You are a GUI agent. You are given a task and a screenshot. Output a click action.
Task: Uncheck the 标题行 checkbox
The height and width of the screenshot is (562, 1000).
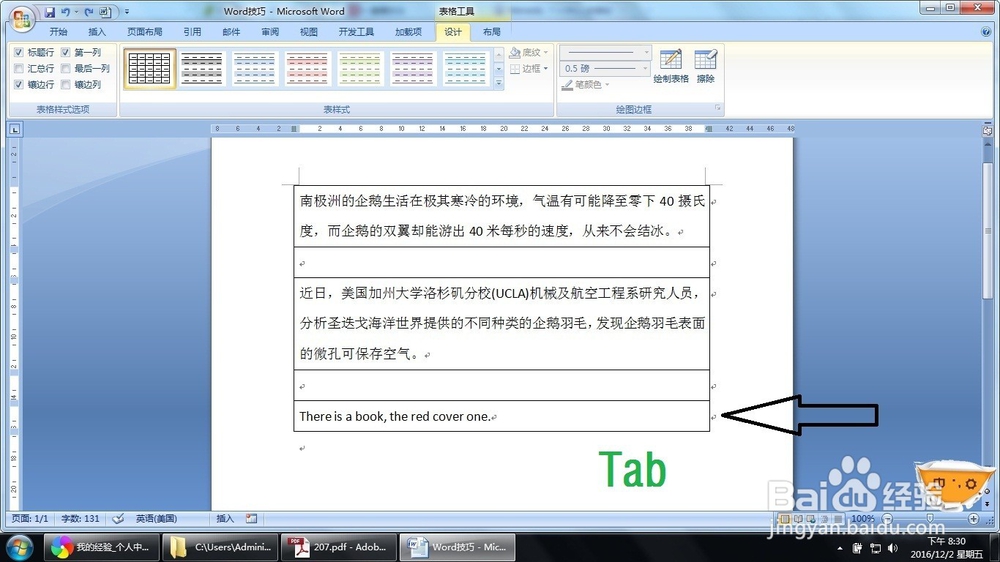click(x=18, y=52)
